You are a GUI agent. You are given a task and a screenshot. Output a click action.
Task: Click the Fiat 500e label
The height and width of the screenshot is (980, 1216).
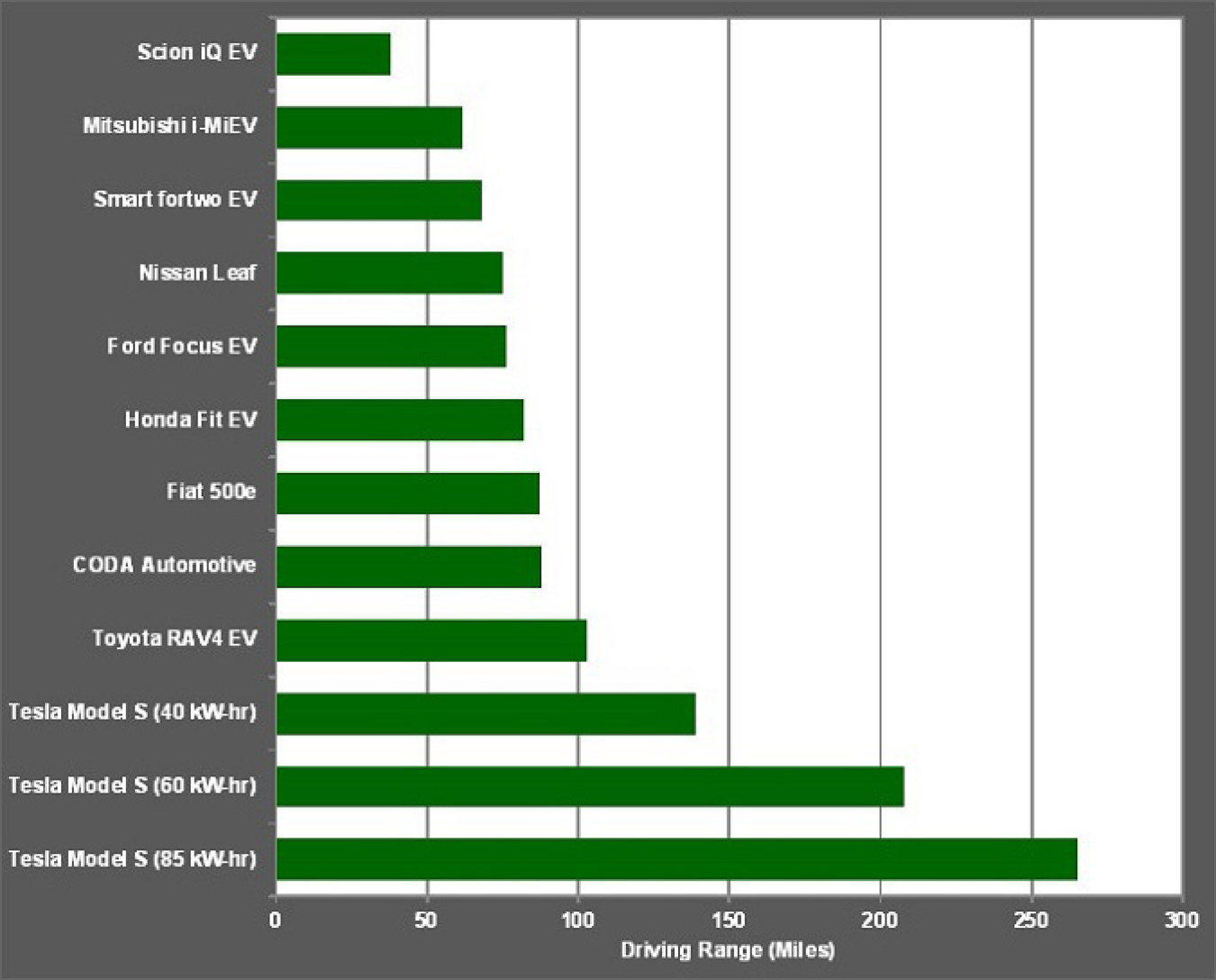[x=212, y=492]
